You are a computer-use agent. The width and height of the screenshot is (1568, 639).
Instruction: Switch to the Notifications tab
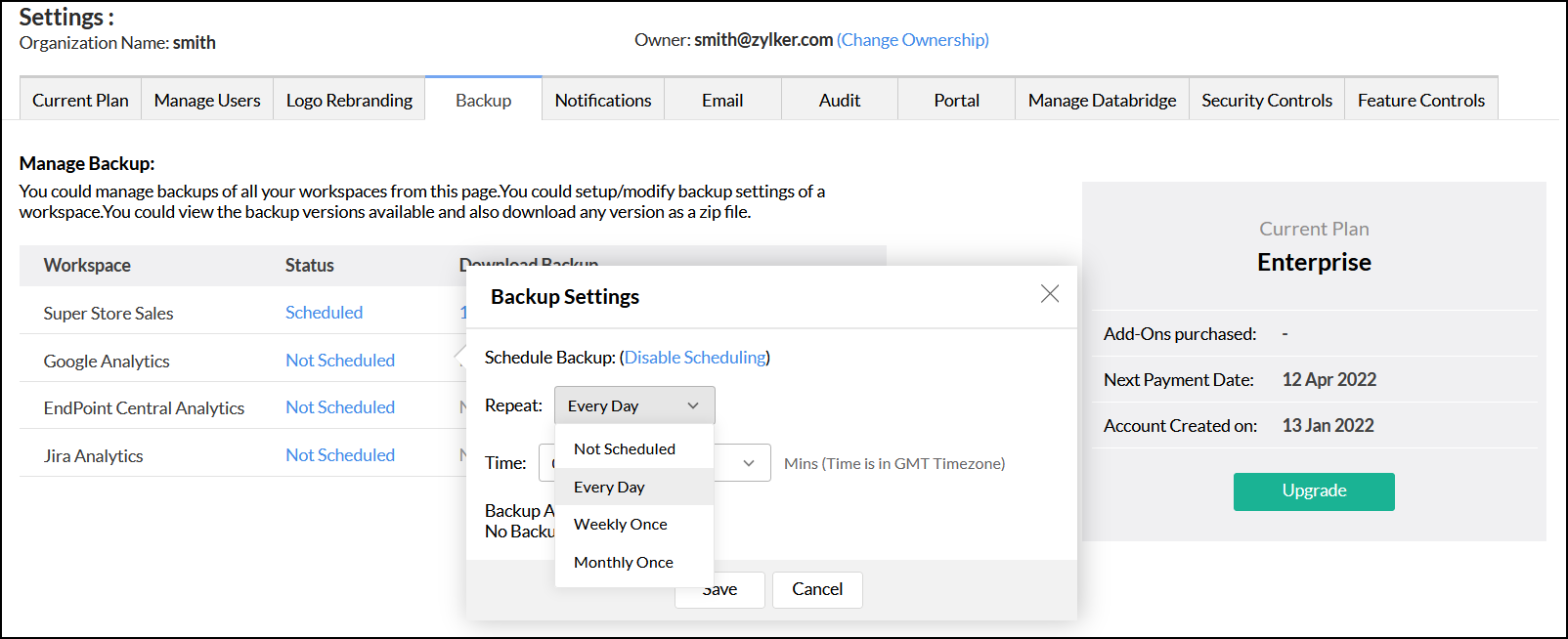[603, 101]
